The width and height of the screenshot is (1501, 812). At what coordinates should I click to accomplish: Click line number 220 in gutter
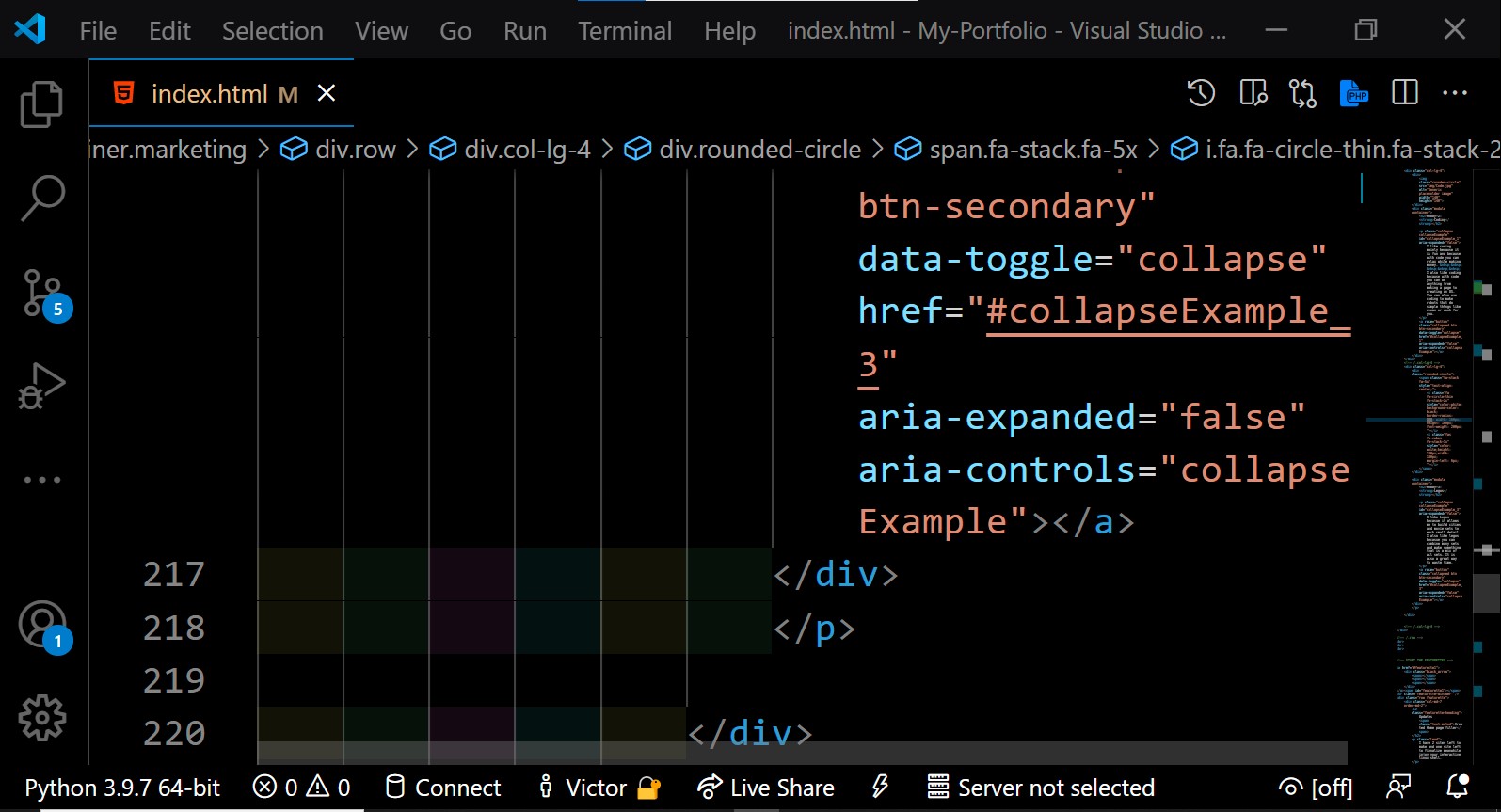[173, 733]
